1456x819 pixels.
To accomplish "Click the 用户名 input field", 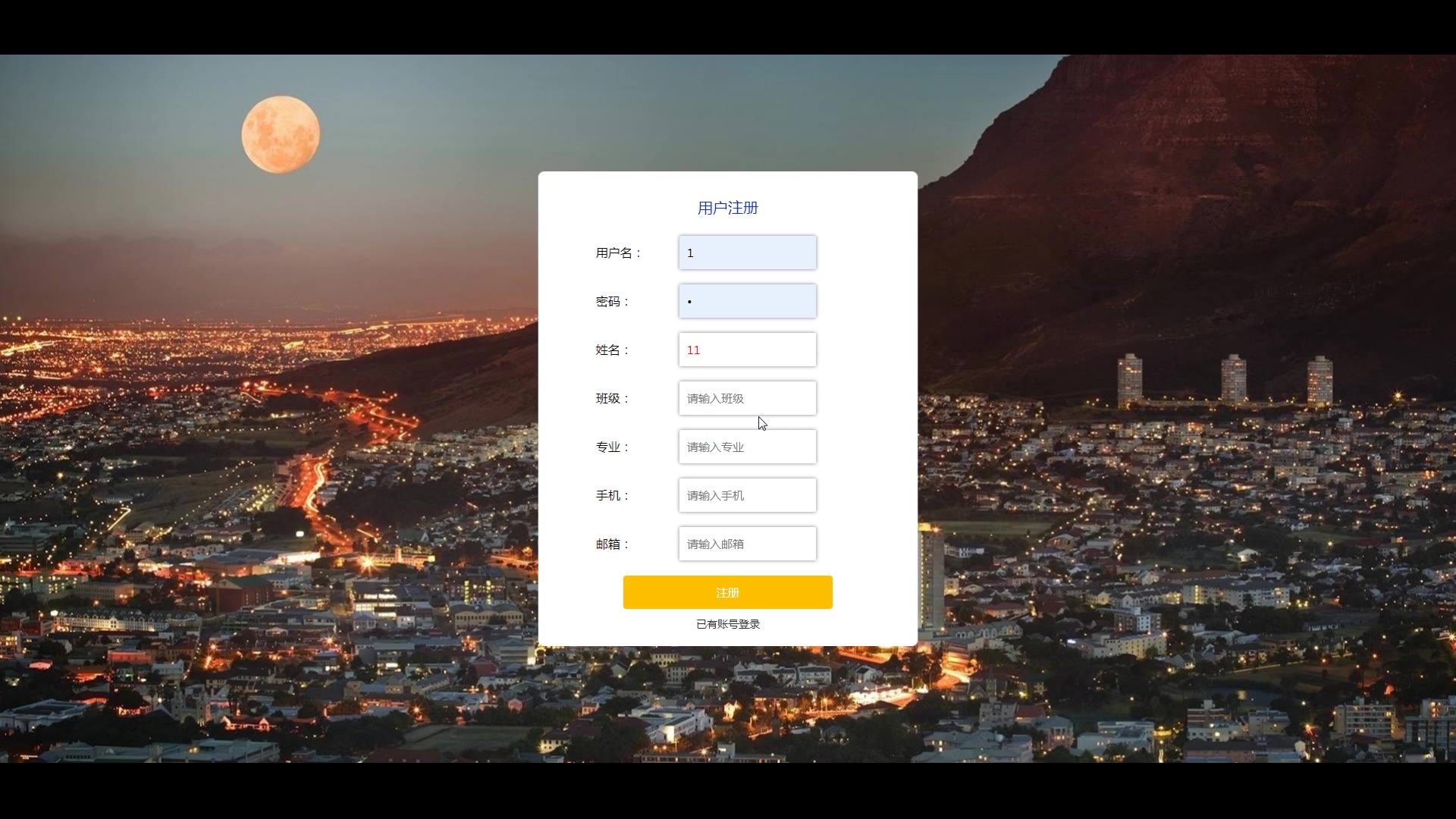I will (x=747, y=253).
